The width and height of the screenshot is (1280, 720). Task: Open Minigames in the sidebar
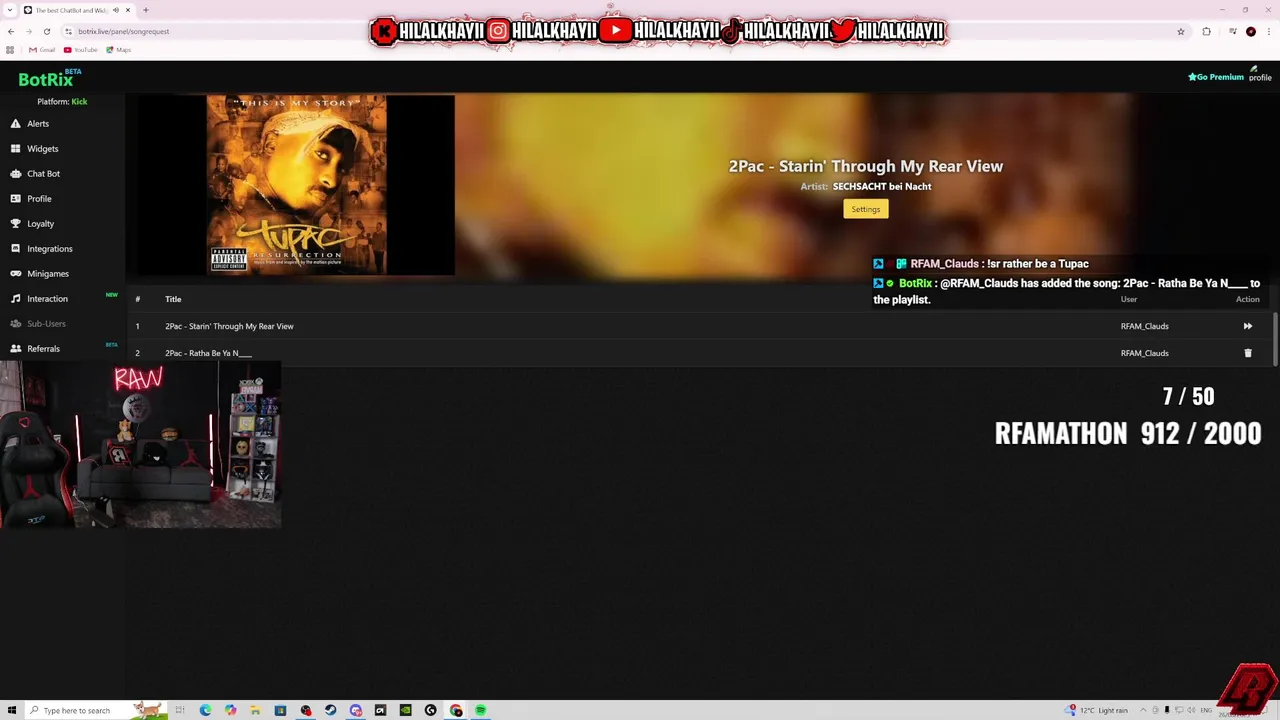tap(39, 274)
